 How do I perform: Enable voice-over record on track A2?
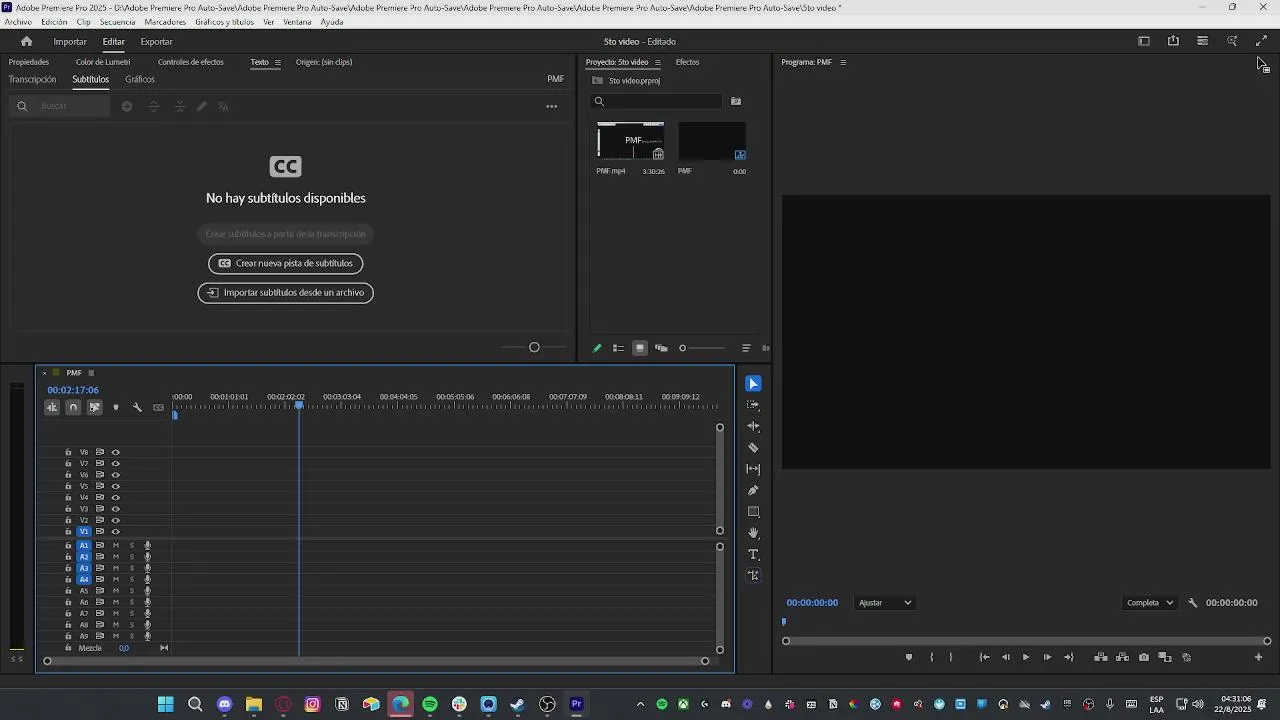(x=147, y=557)
